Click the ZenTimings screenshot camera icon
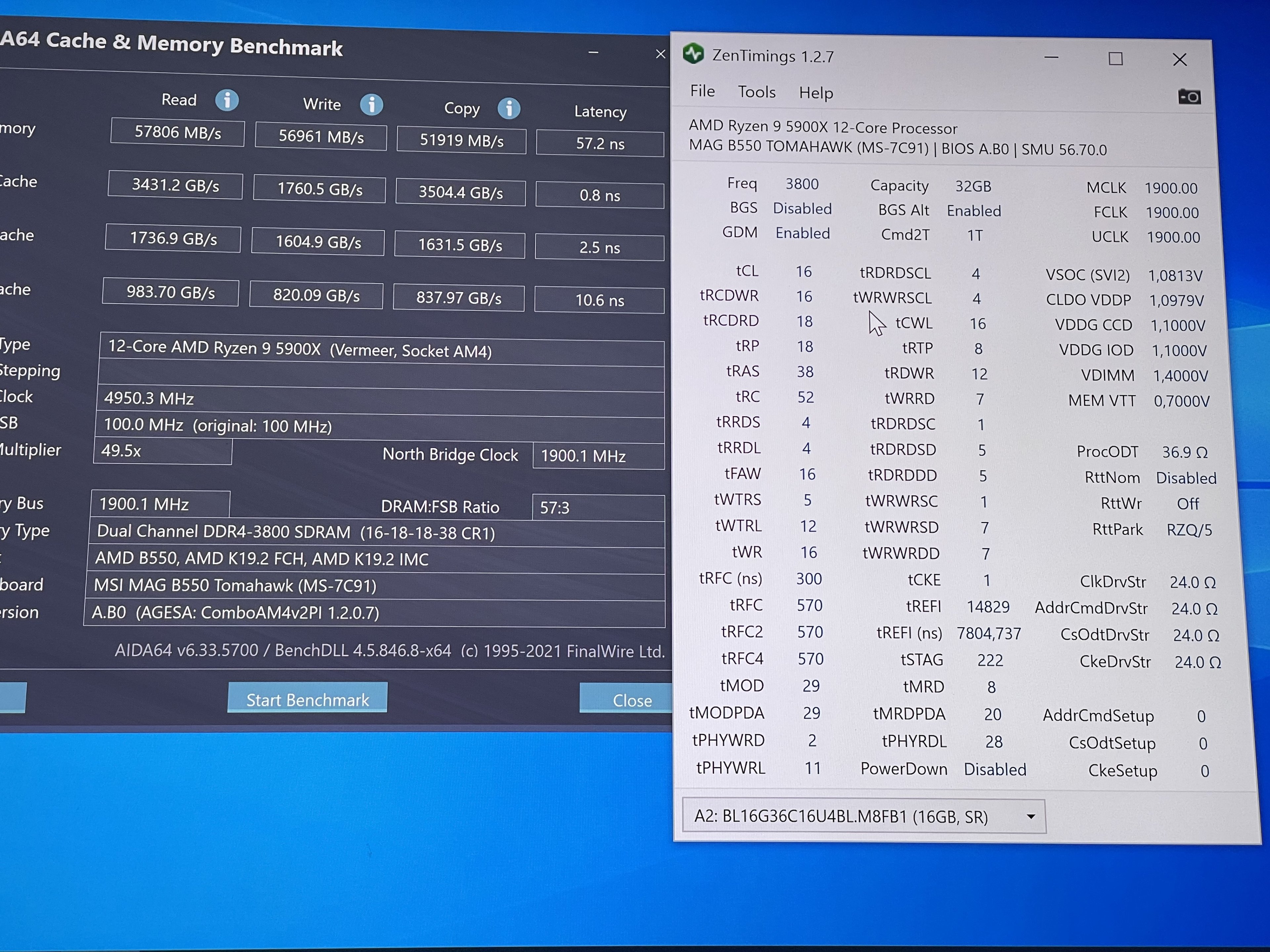Screen dimensions: 1270x952 tap(1189, 97)
